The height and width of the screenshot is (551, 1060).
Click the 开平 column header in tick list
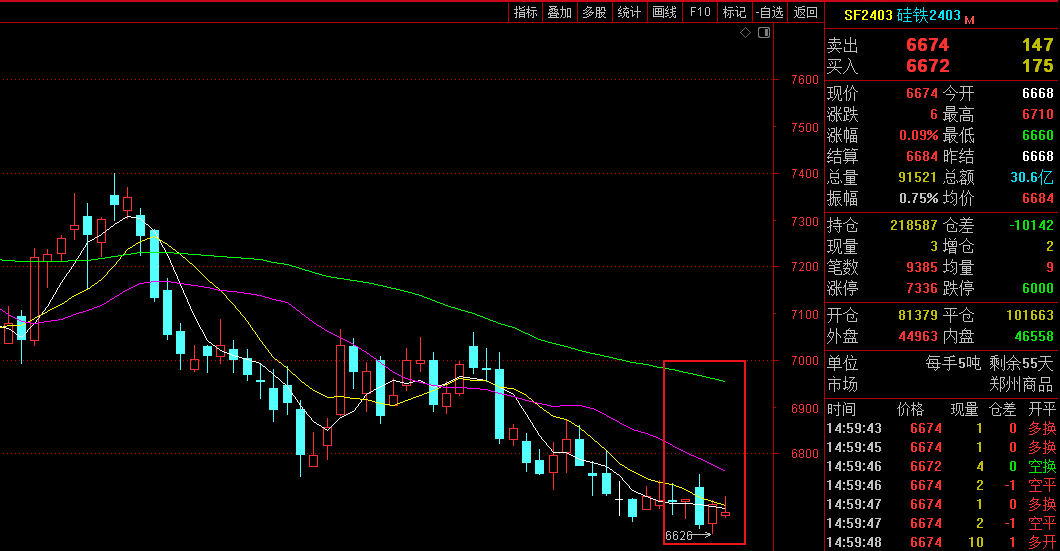click(1041, 409)
